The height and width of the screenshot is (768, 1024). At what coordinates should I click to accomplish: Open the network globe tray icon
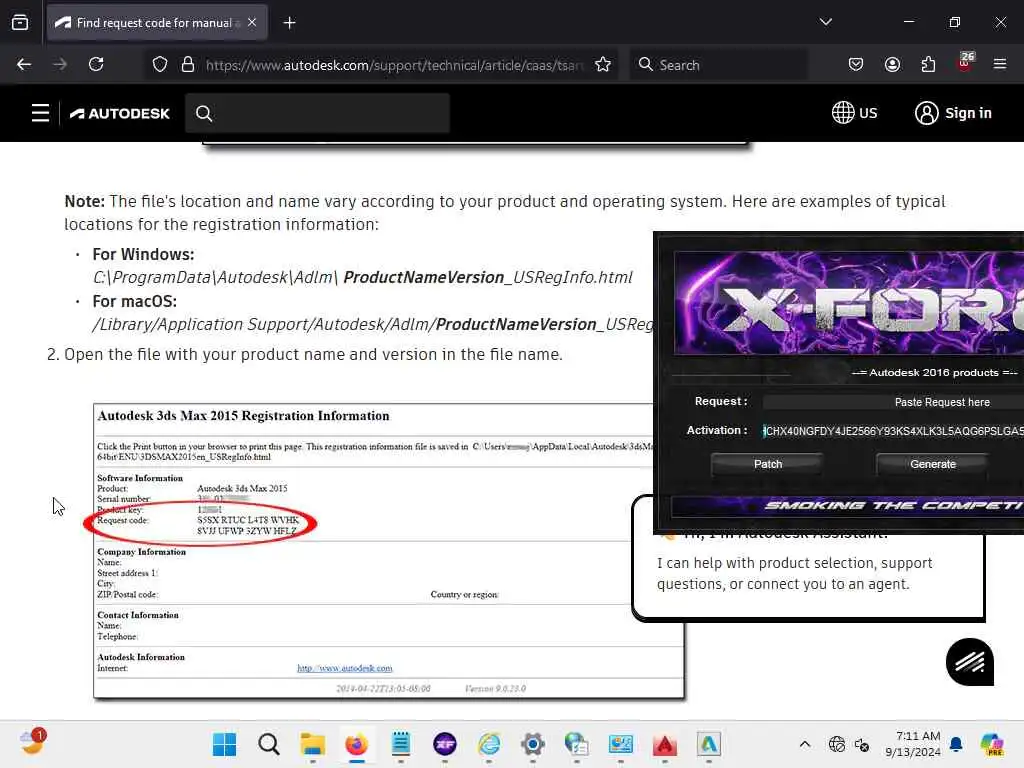pos(837,744)
